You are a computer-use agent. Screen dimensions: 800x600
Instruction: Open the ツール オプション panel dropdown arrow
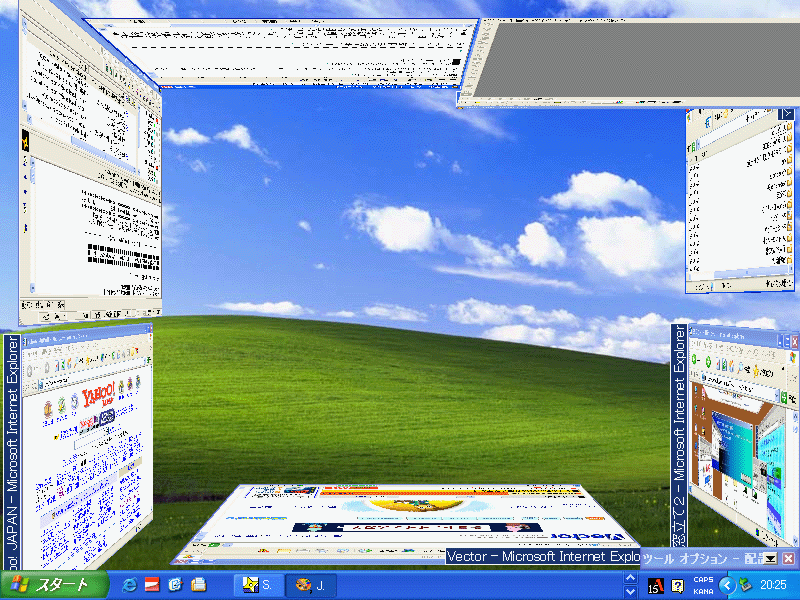(770, 558)
